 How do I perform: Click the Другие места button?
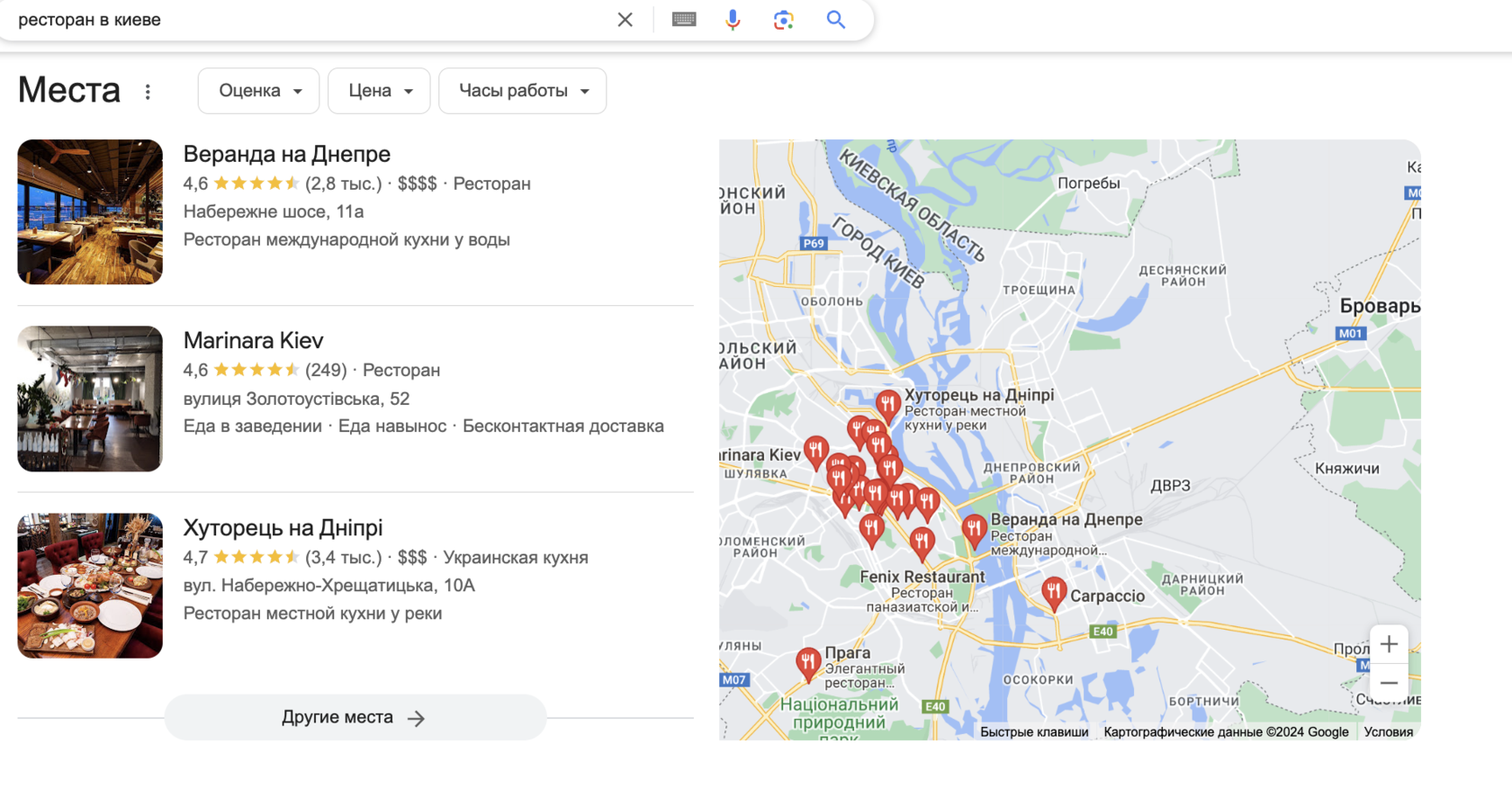pyautogui.click(x=355, y=717)
